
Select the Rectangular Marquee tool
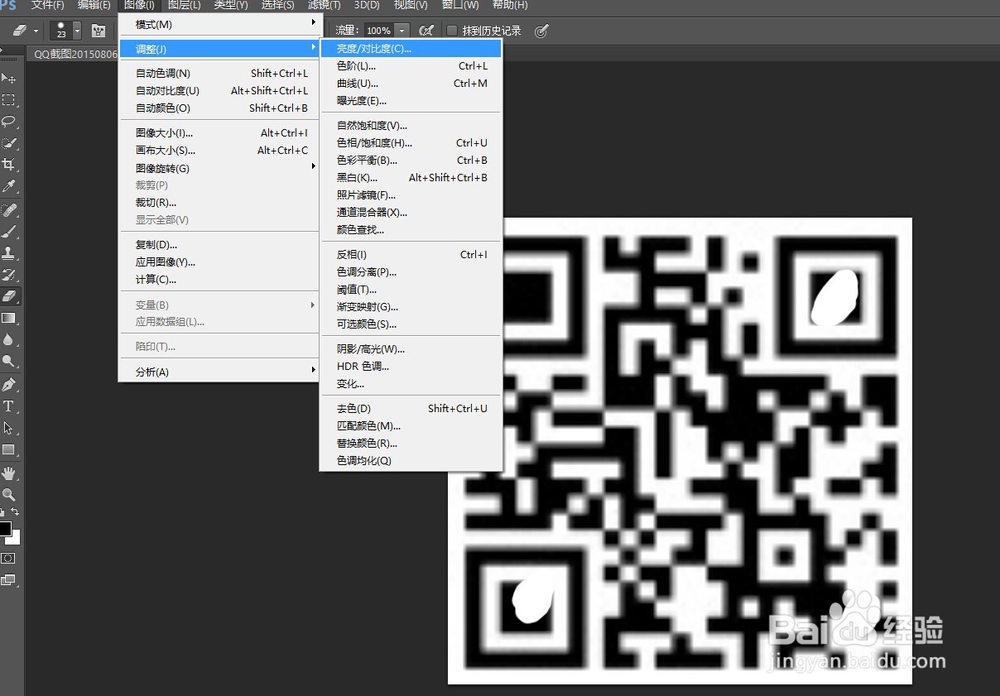[9, 100]
